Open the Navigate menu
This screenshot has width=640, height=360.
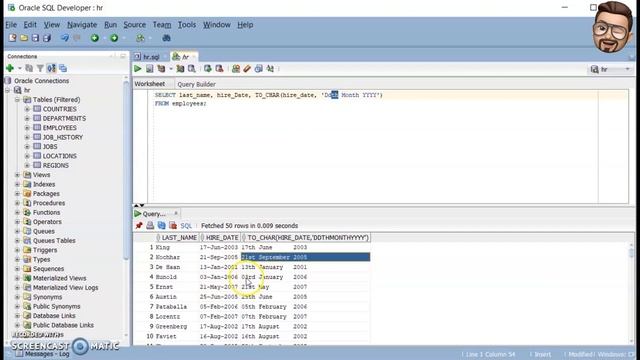(82, 25)
